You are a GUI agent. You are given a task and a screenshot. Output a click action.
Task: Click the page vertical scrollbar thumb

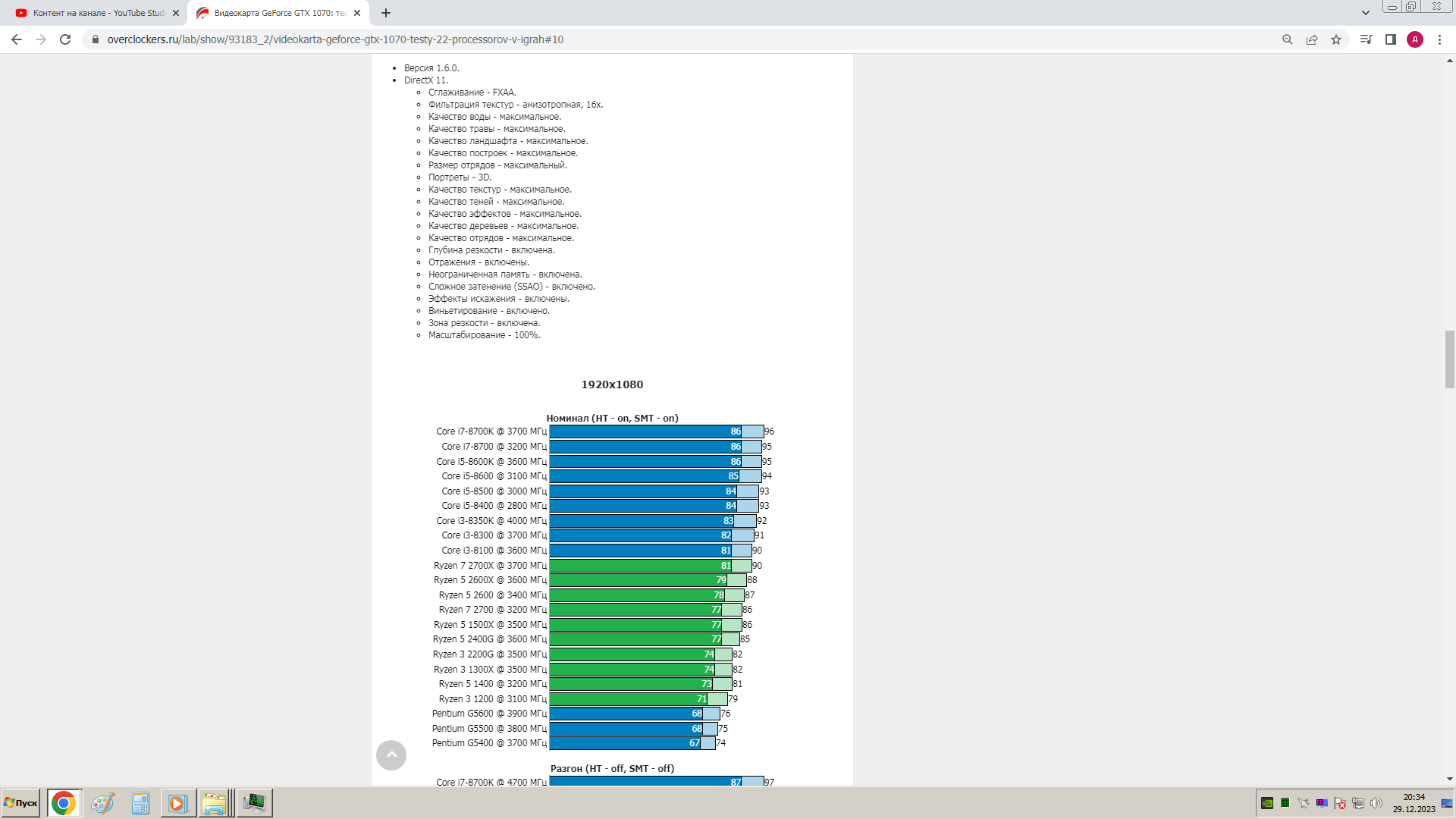click(x=1449, y=359)
